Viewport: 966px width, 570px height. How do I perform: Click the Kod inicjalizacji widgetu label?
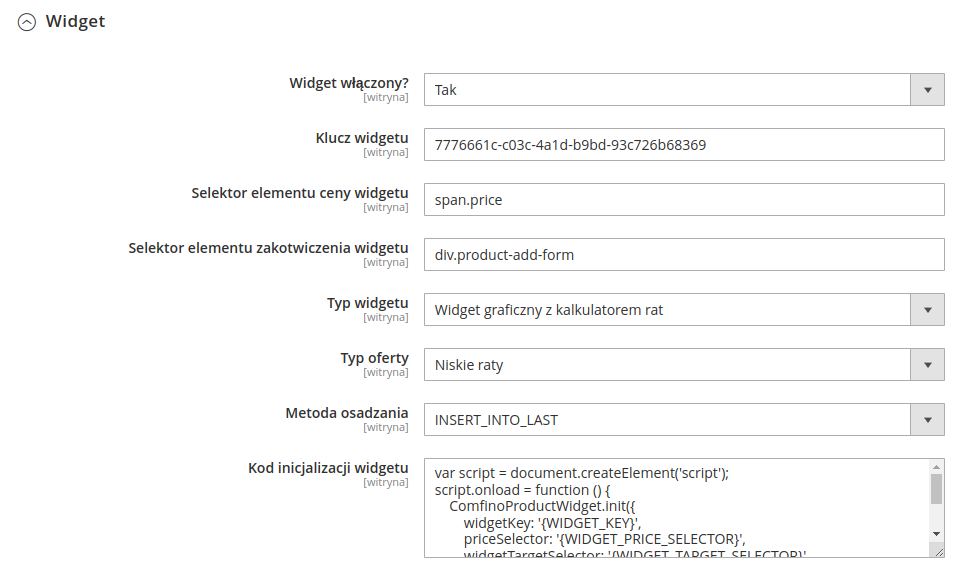pos(328,468)
